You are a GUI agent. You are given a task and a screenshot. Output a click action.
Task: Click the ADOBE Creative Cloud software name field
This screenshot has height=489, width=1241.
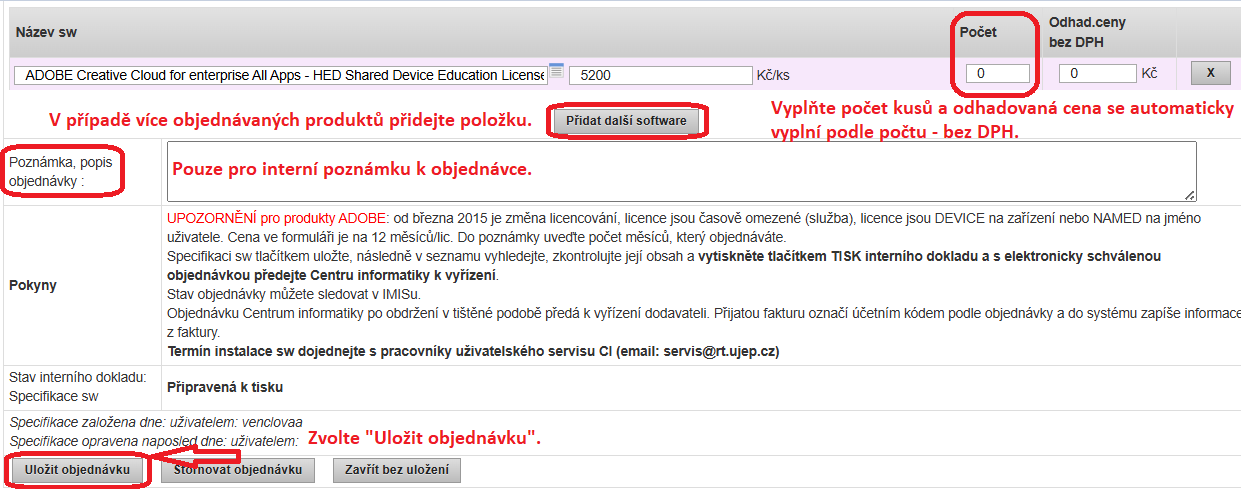(280, 75)
